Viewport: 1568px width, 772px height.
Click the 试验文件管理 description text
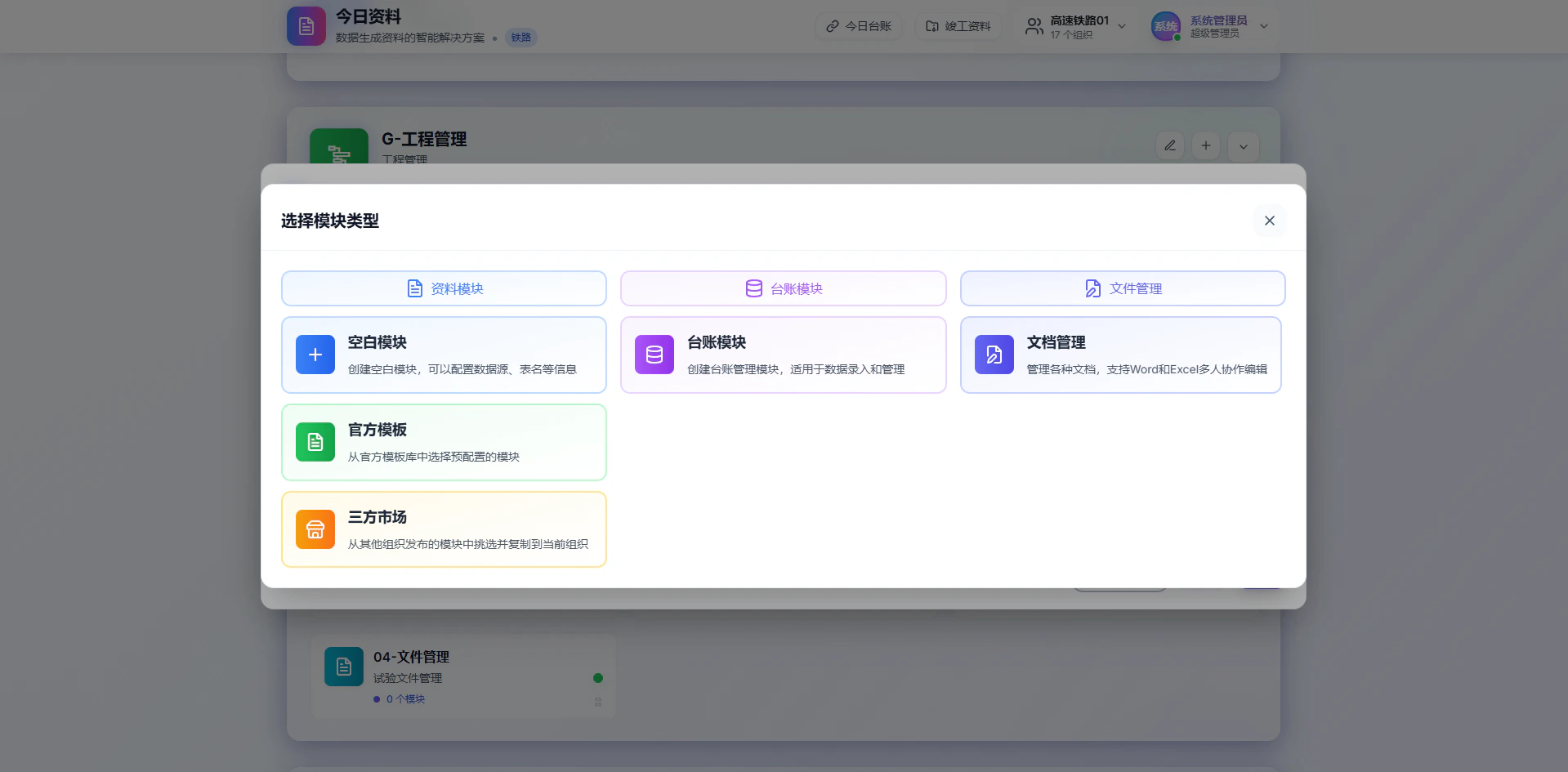[408, 678]
